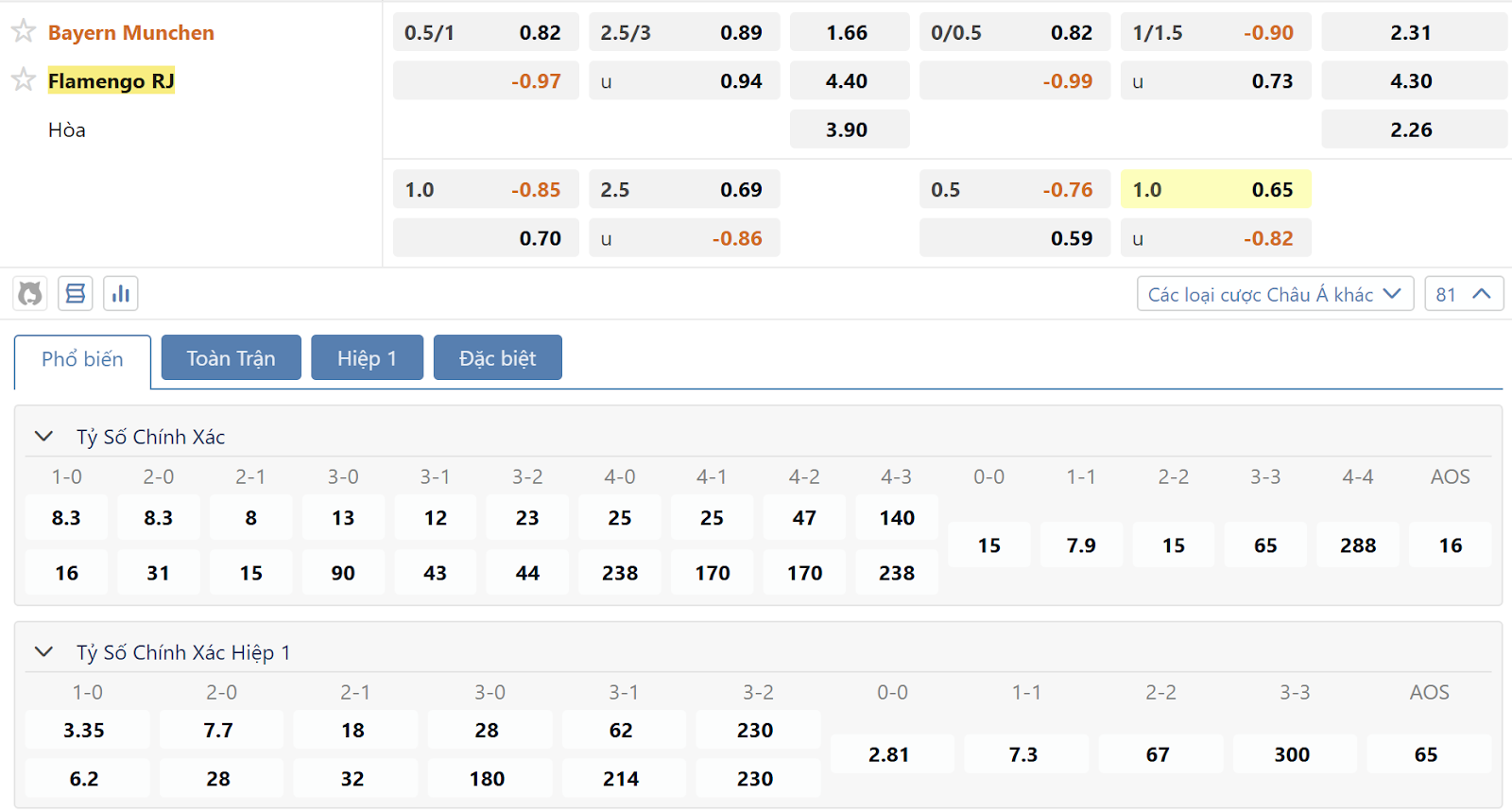Bet first-half 2-0 at 7.7
This screenshot has width=1512, height=812.
pyautogui.click(x=221, y=730)
